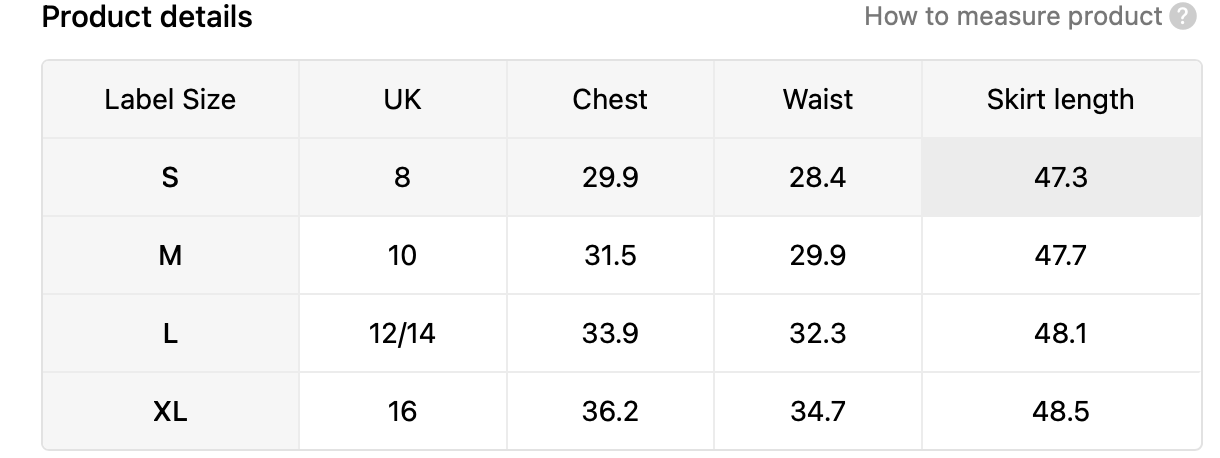Viewport: 1220px width, 458px height.
Task: Click the 31.5 chest measurement cell
Action: click(610, 255)
